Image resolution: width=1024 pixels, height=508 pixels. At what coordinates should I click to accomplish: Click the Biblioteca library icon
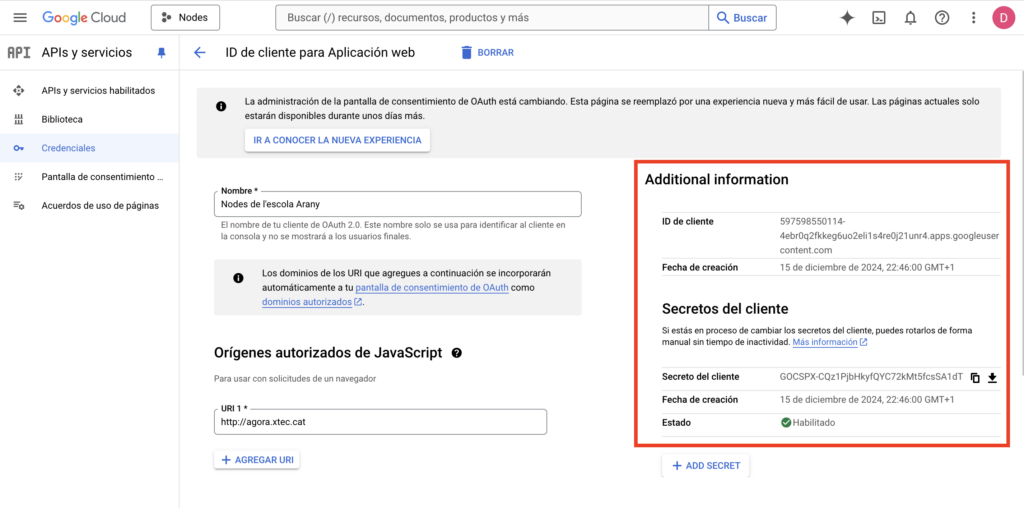pyautogui.click(x=19, y=119)
